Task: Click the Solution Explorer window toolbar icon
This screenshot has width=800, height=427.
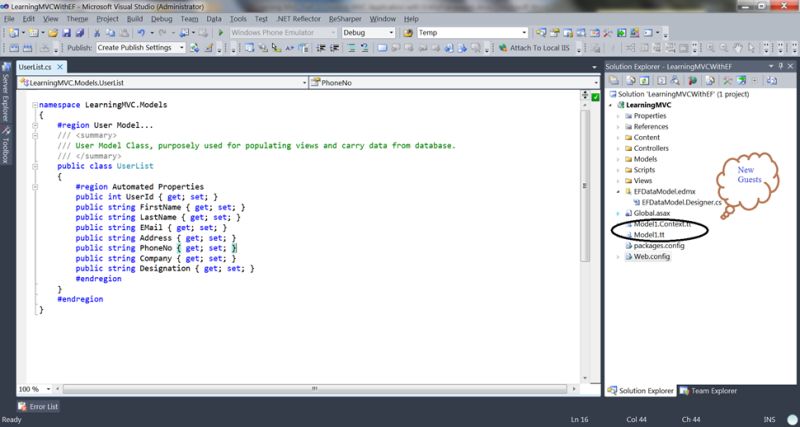Action: 540,33
